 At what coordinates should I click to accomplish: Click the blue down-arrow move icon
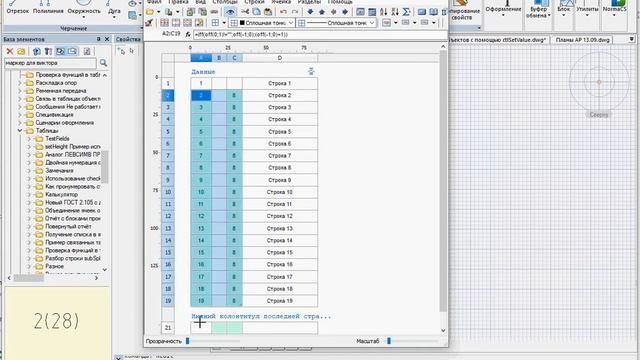point(310,12)
